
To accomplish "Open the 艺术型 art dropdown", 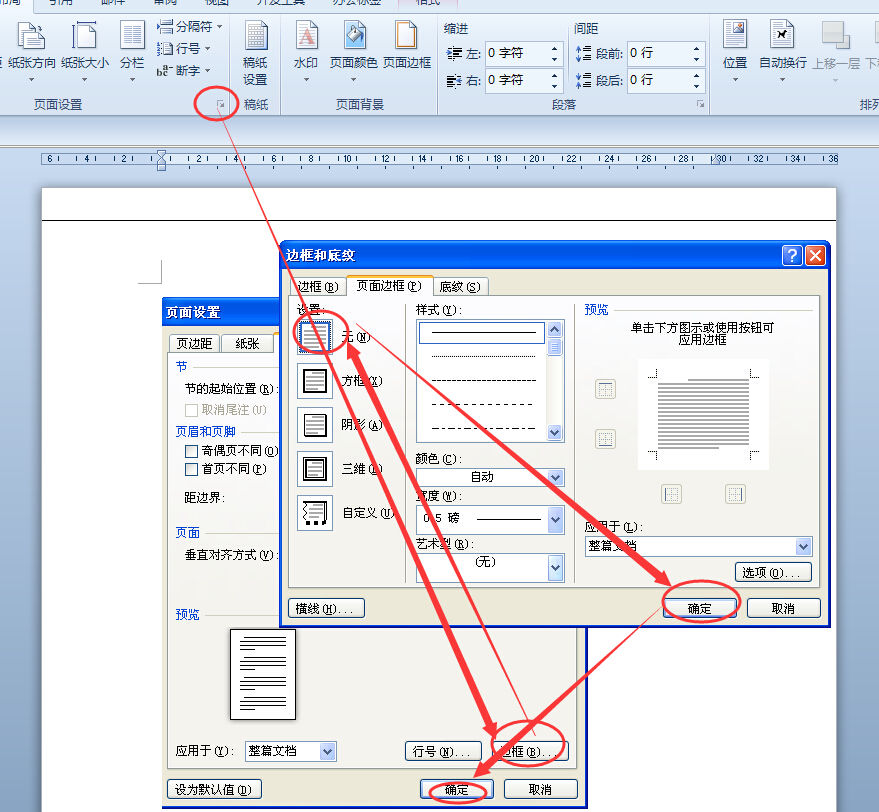I will point(555,568).
